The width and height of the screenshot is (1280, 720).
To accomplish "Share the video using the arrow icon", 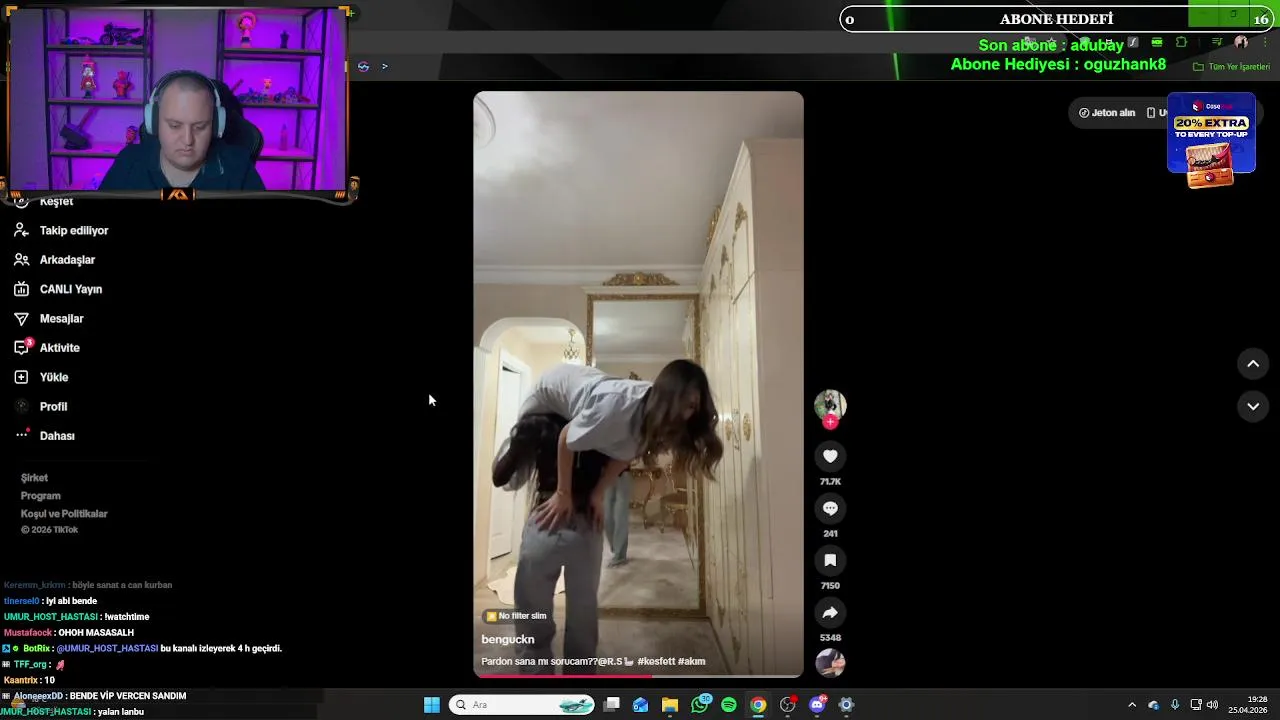I will click(x=830, y=612).
